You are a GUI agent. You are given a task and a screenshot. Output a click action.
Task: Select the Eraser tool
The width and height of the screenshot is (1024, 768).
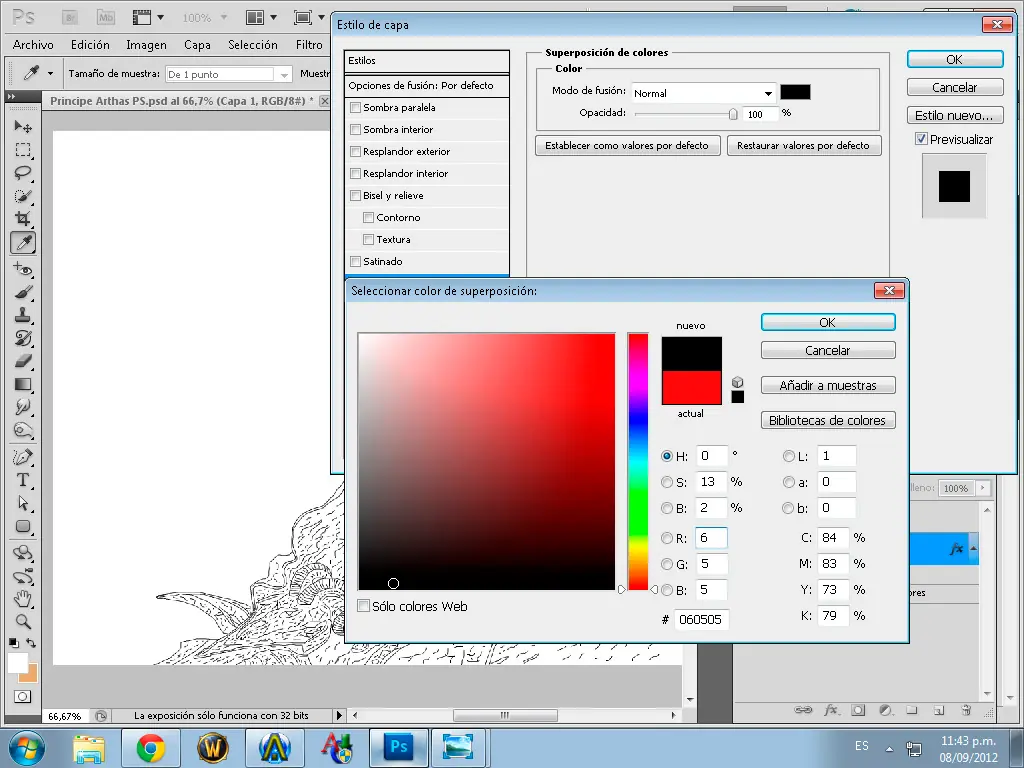click(23, 361)
